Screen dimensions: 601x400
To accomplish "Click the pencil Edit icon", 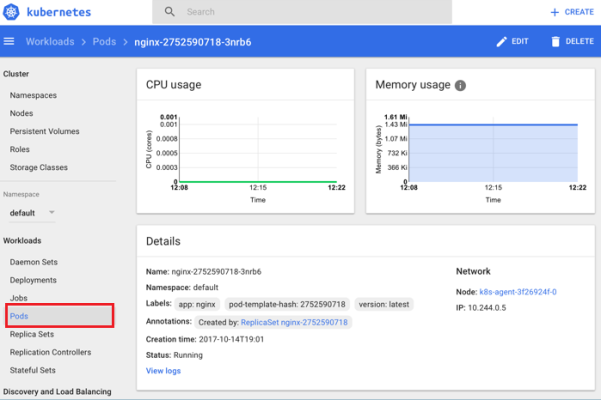I will click(503, 41).
